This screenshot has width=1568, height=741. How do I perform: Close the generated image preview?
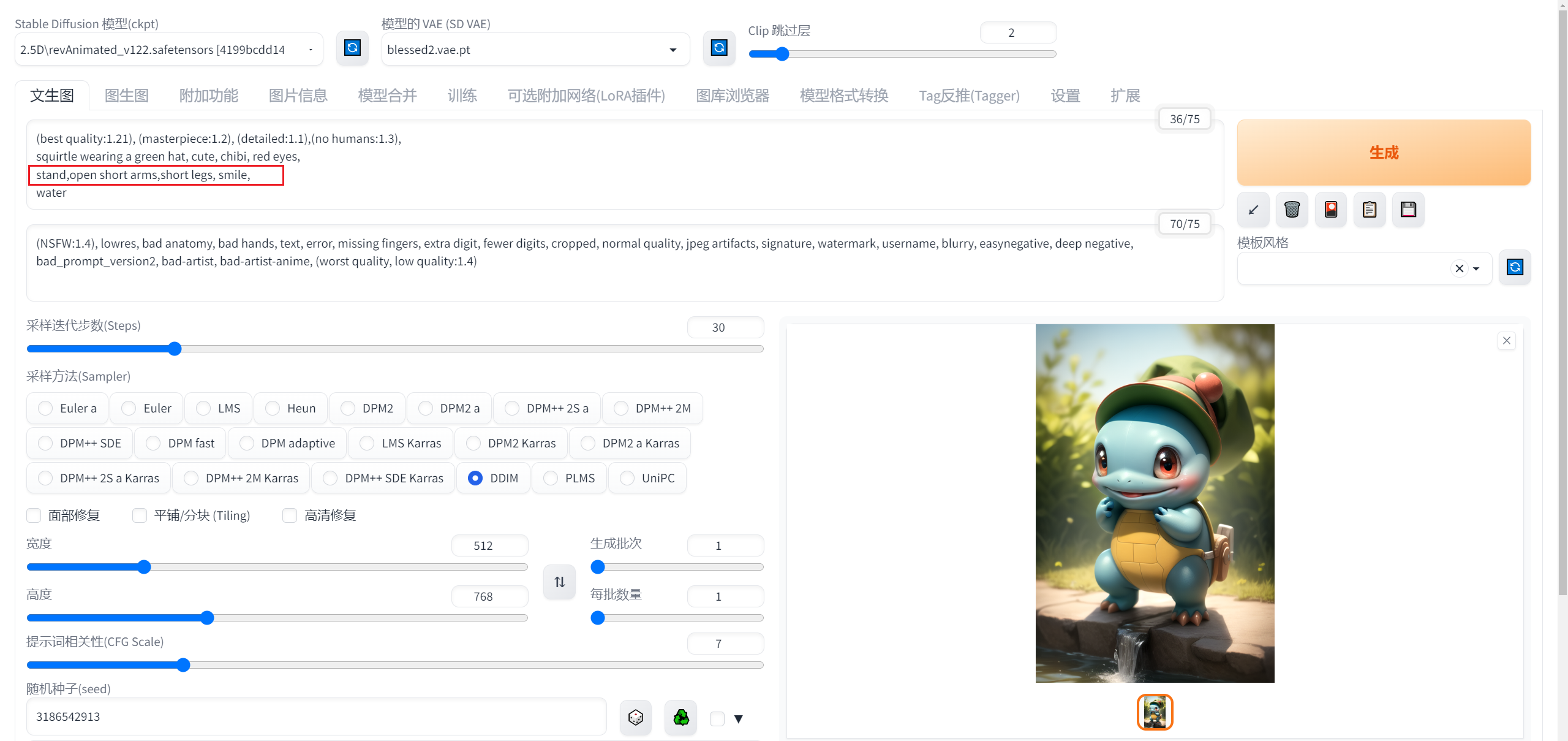point(1507,341)
